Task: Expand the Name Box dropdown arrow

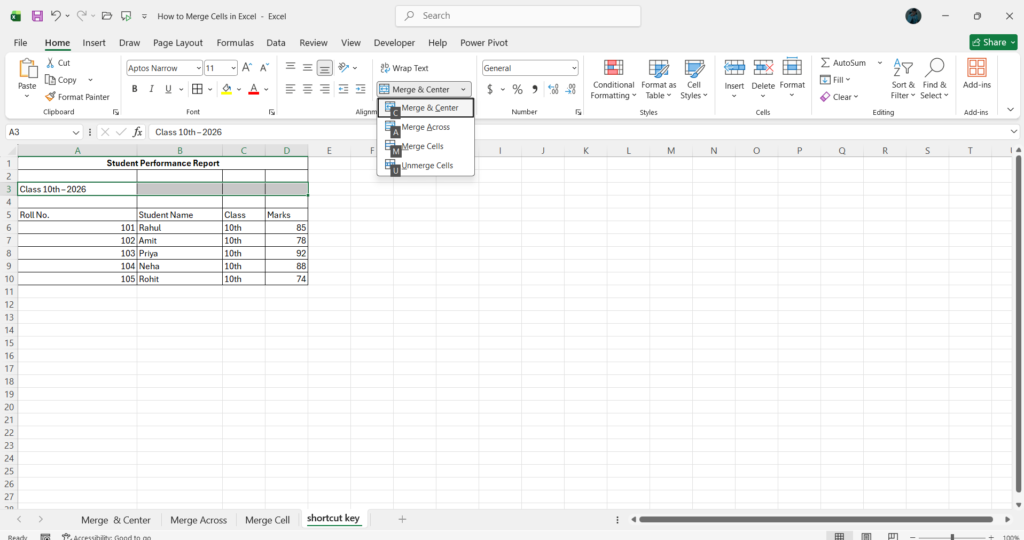Action: pos(76,132)
